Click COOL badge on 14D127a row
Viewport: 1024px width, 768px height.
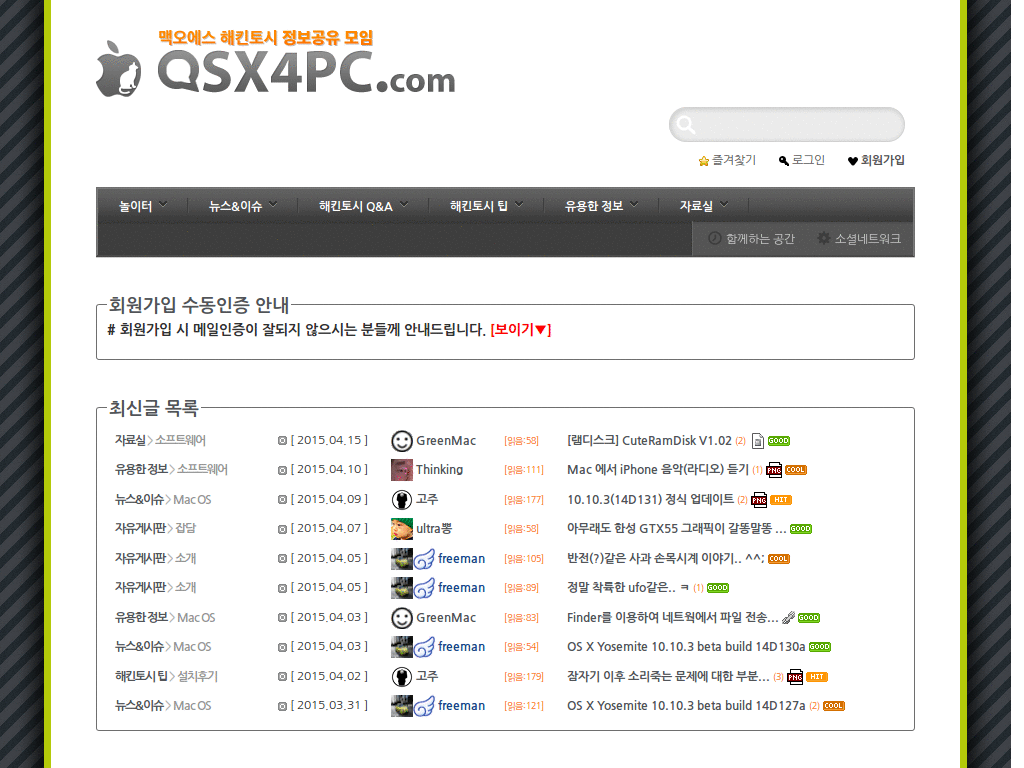point(833,706)
